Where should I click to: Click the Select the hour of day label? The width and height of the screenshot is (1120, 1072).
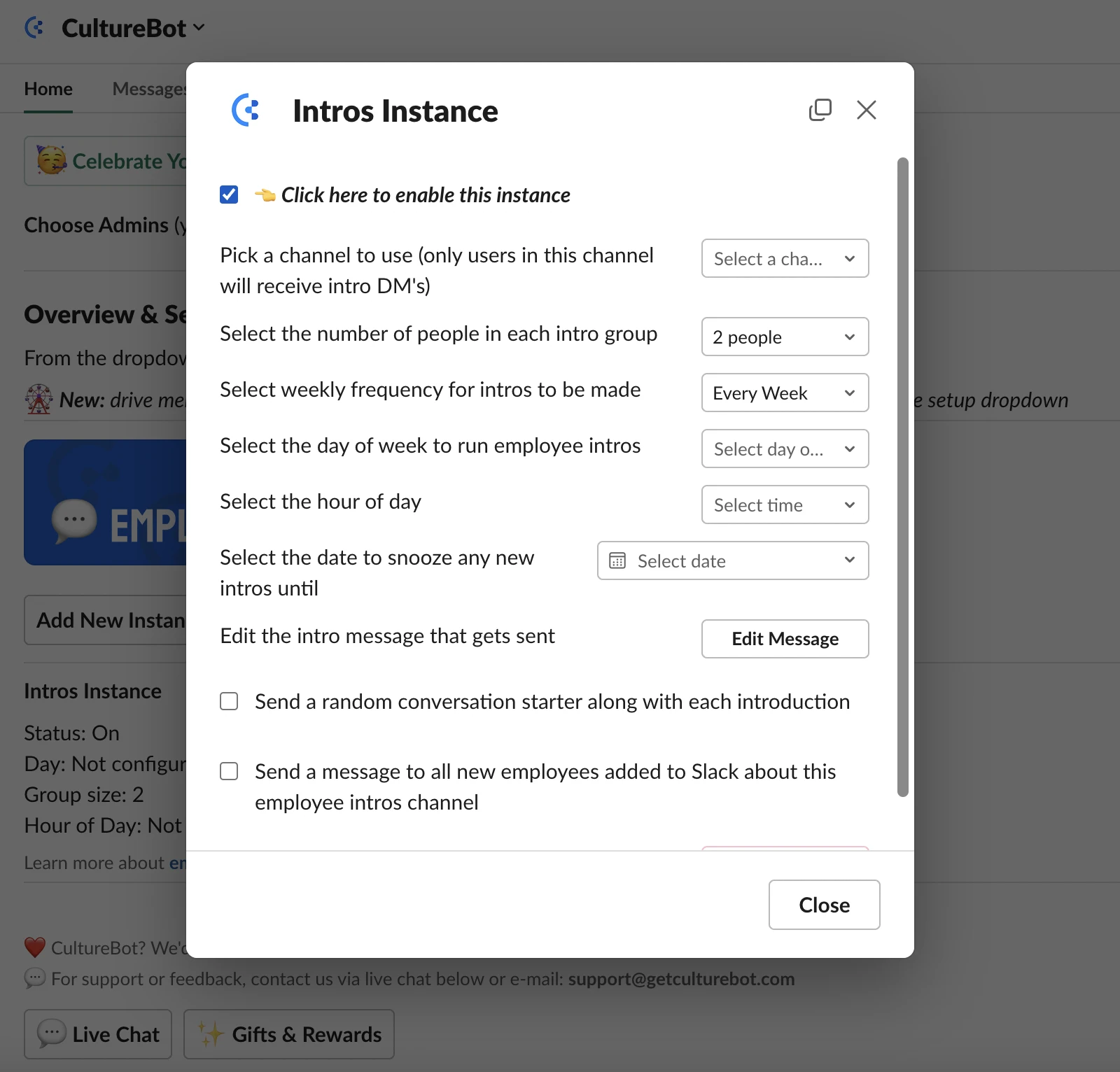tap(321, 502)
